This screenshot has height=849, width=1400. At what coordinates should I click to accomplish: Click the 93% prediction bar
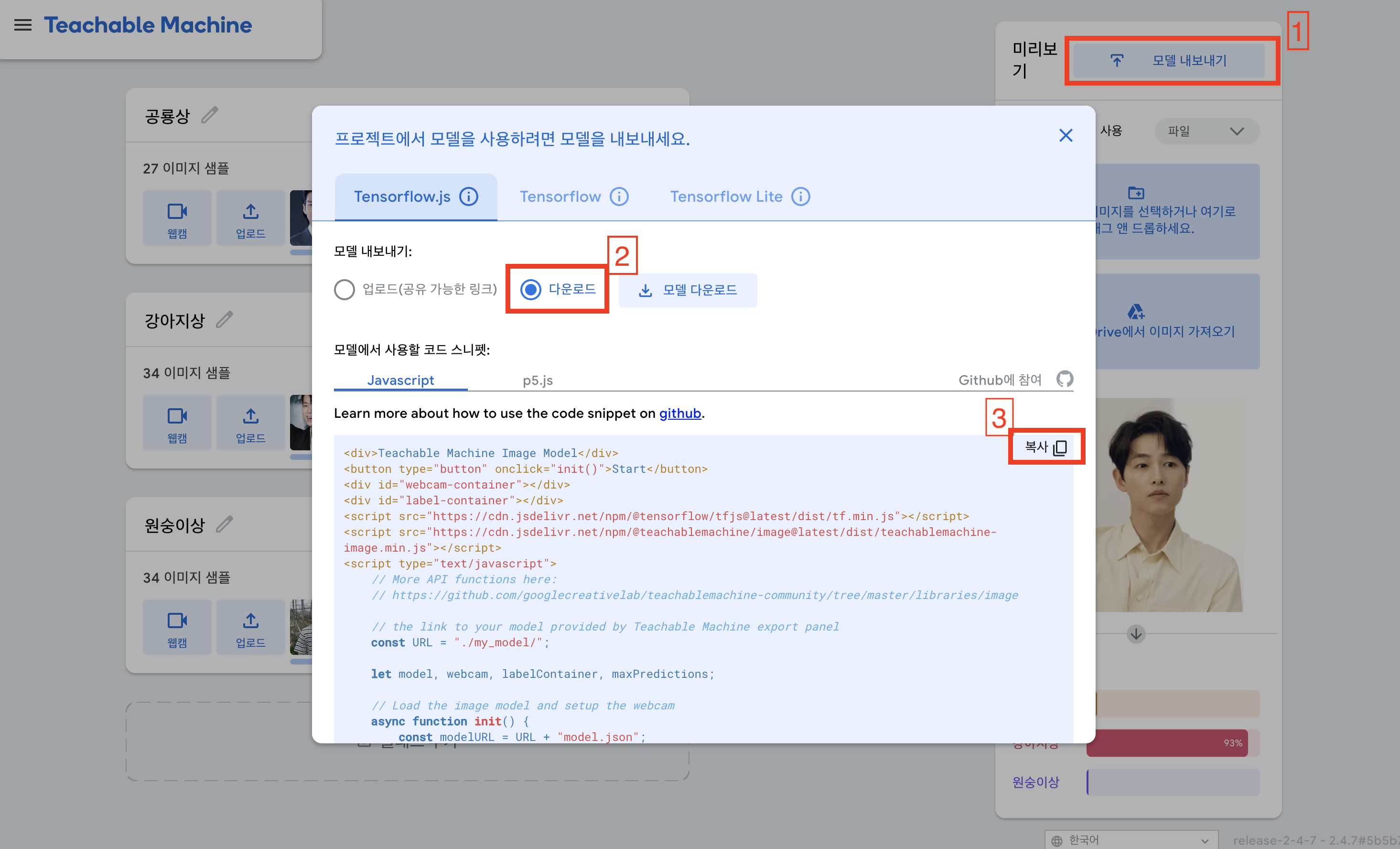pyautogui.click(x=1166, y=743)
